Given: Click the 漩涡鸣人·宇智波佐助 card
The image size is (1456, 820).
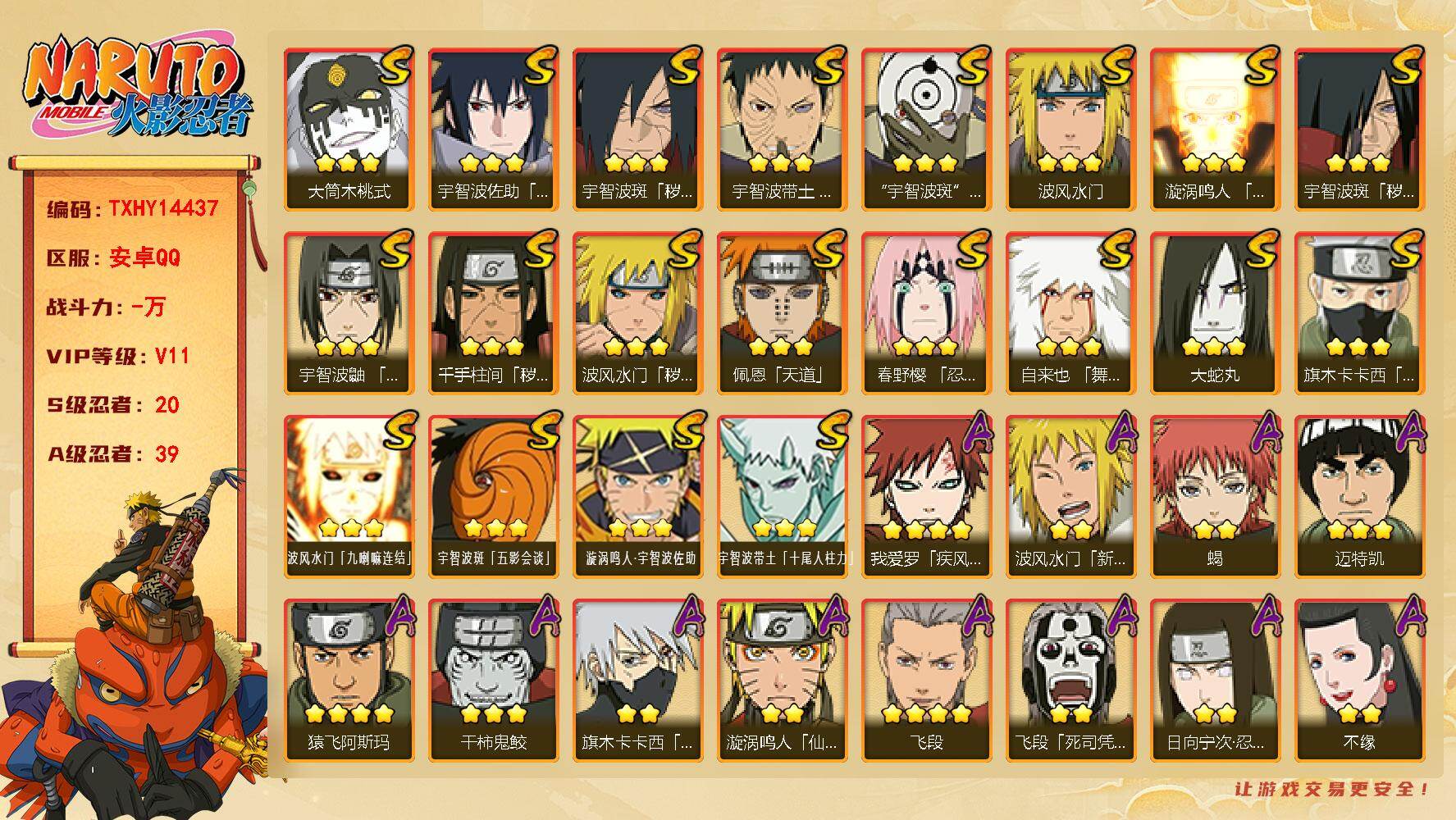Looking at the screenshot, I should click(637, 497).
